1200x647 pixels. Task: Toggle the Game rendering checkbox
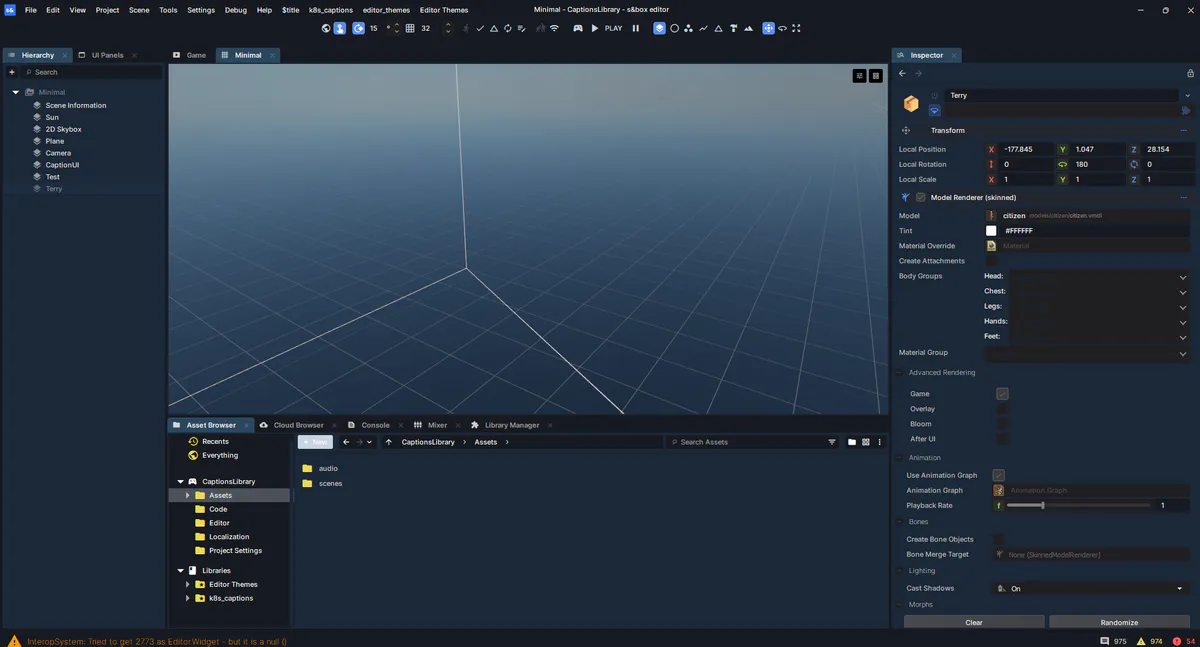pyautogui.click(x=1002, y=394)
